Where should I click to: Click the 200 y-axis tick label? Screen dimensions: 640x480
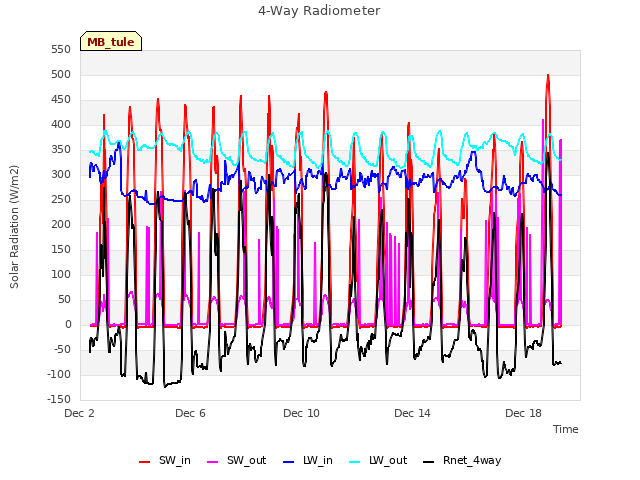[x=61, y=224]
